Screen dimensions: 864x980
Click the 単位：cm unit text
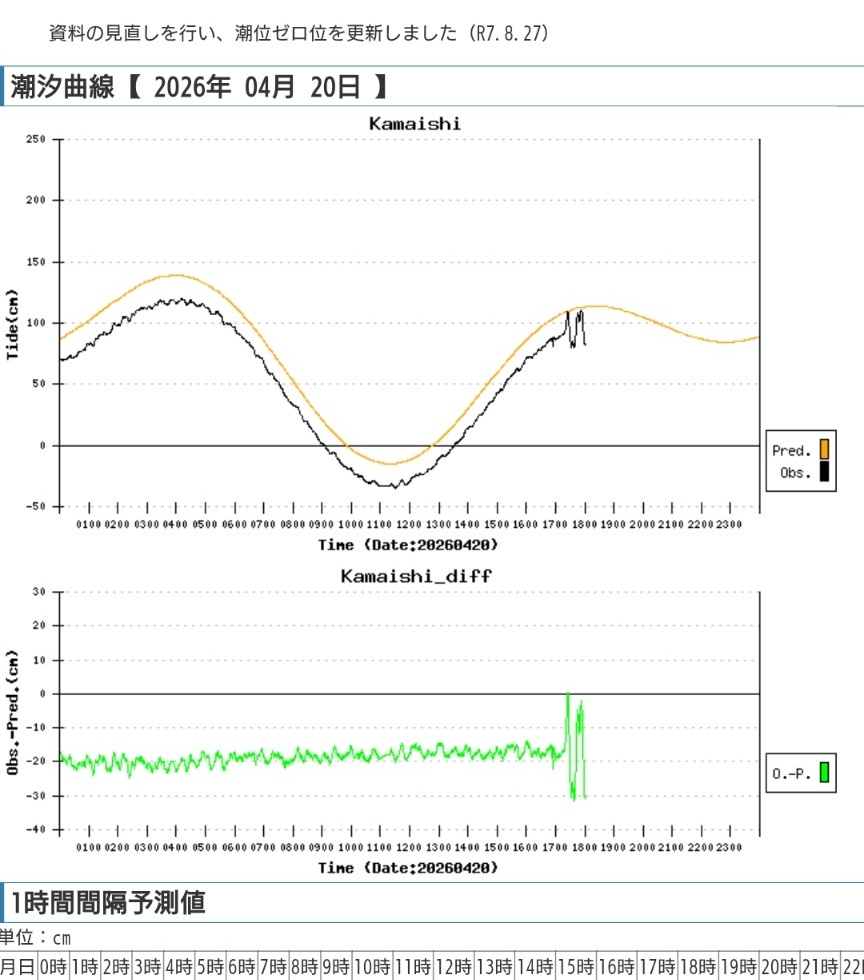point(36,938)
